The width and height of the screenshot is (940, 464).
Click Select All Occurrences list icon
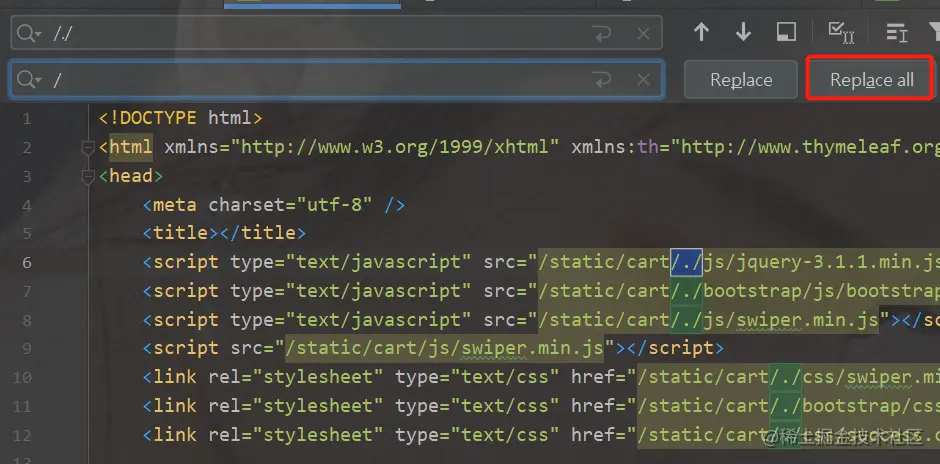click(x=896, y=32)
